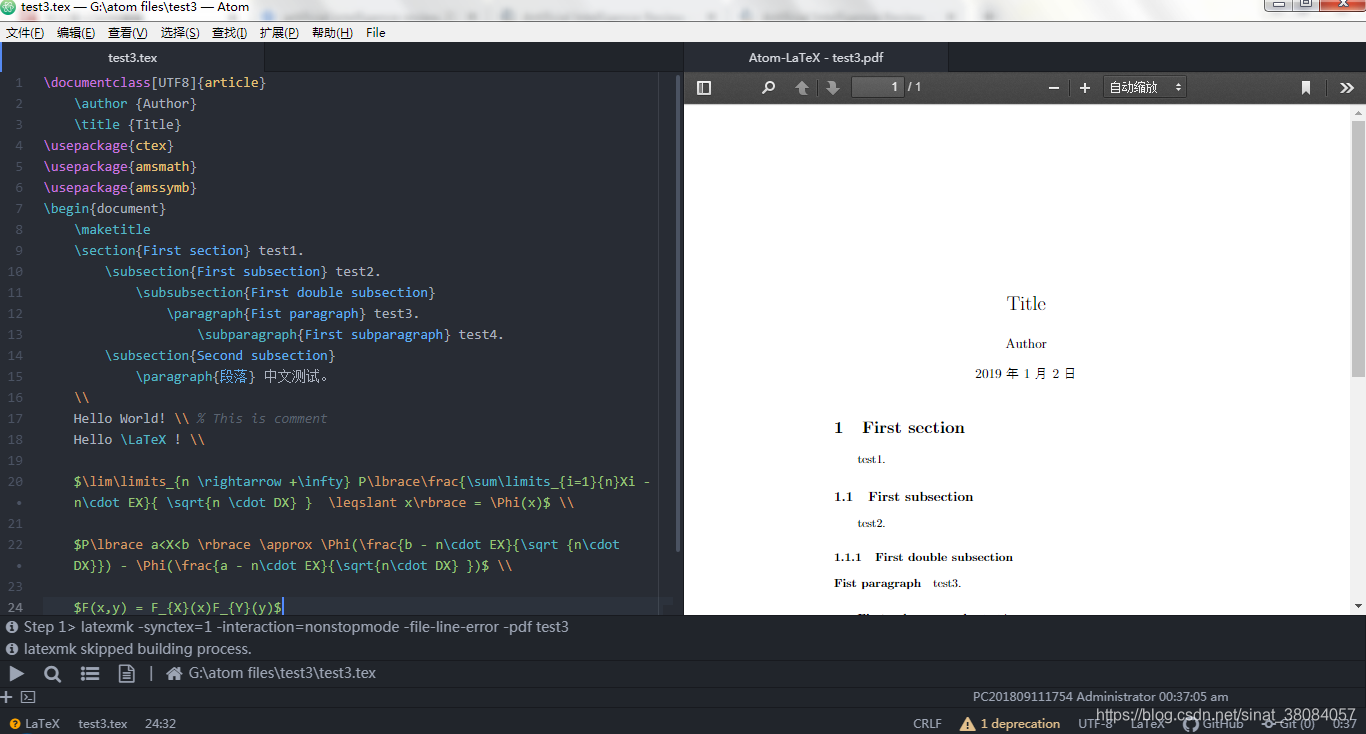
Task: Click the 'Title' text in PDF
Action: pos(1026,304)
